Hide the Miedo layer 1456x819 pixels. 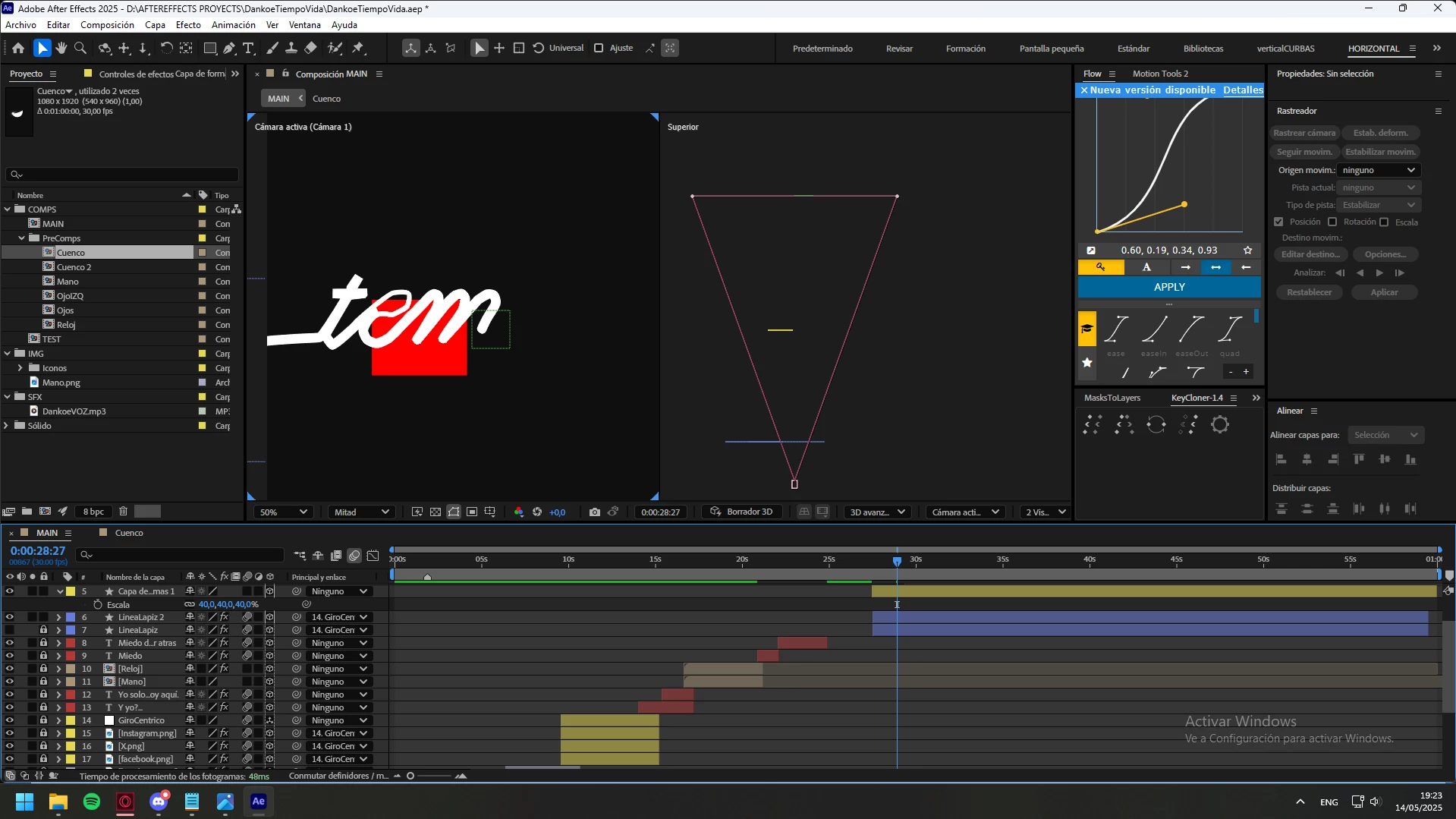pyautogui.click(x=10, y=656)
